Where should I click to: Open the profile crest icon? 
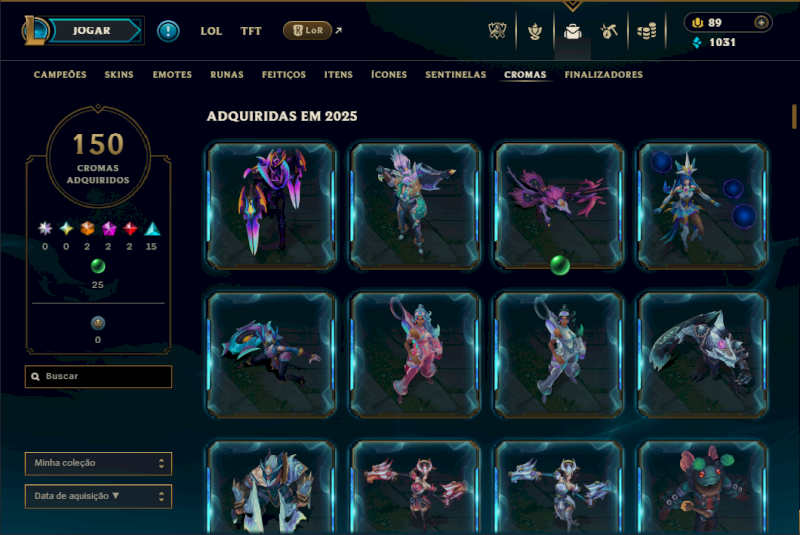pos(497,31)
